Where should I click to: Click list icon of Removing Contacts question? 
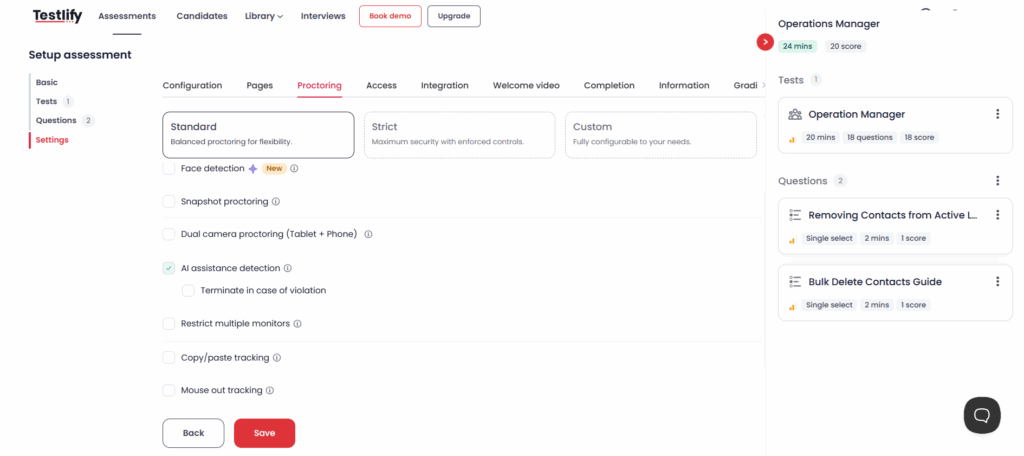pos(795,215)
